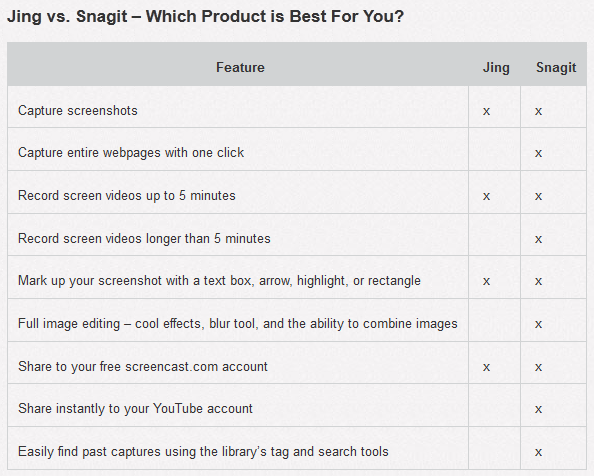The height and width of the screenshot is (476, 594).
Task: Click the Jing x for screencast.com sharing
Action: pos(486,367)
